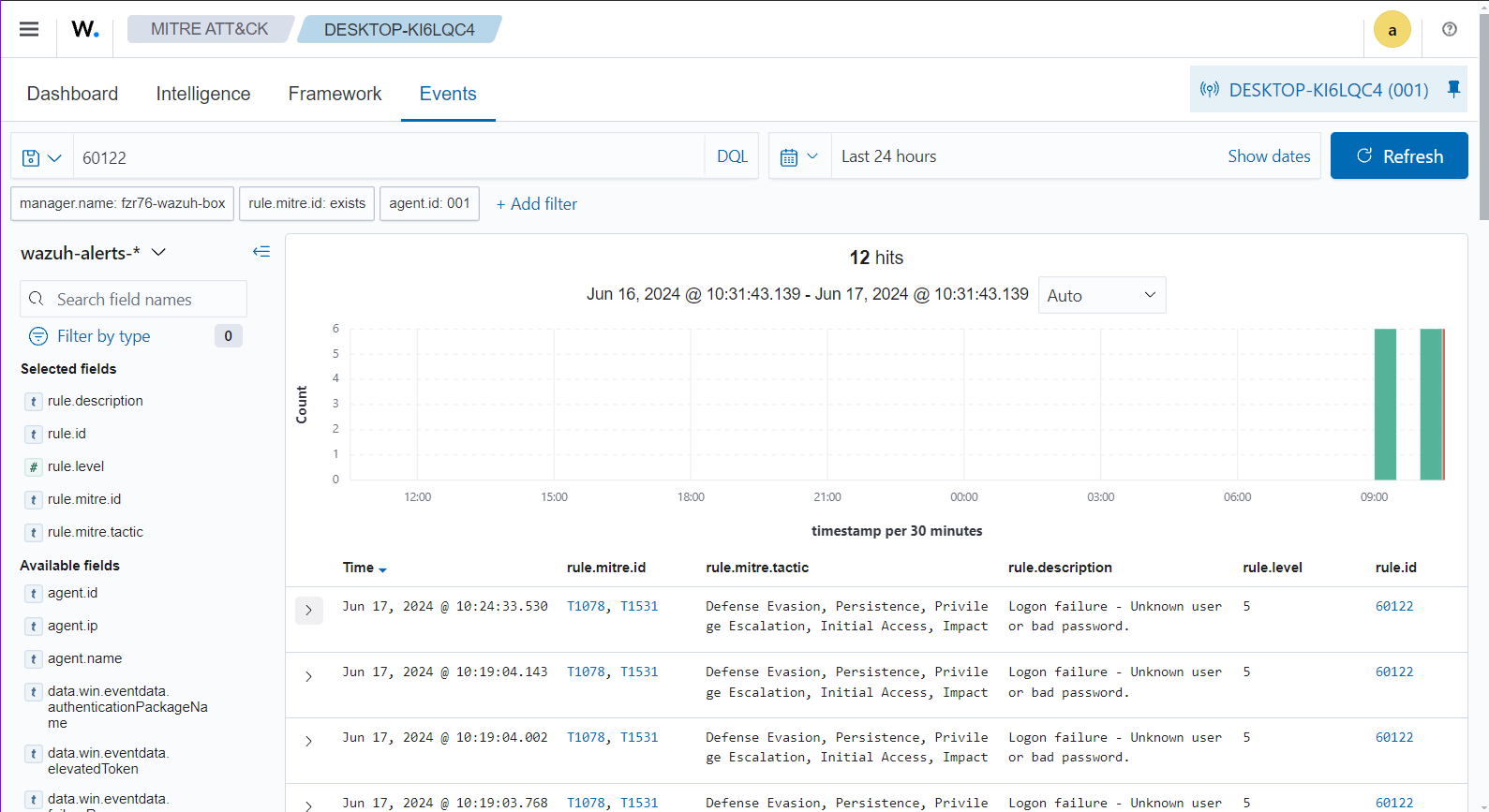Open agent.id: 001 filter pill
1489x812 pixels.
pyautogui.click(x=429, y=203)
